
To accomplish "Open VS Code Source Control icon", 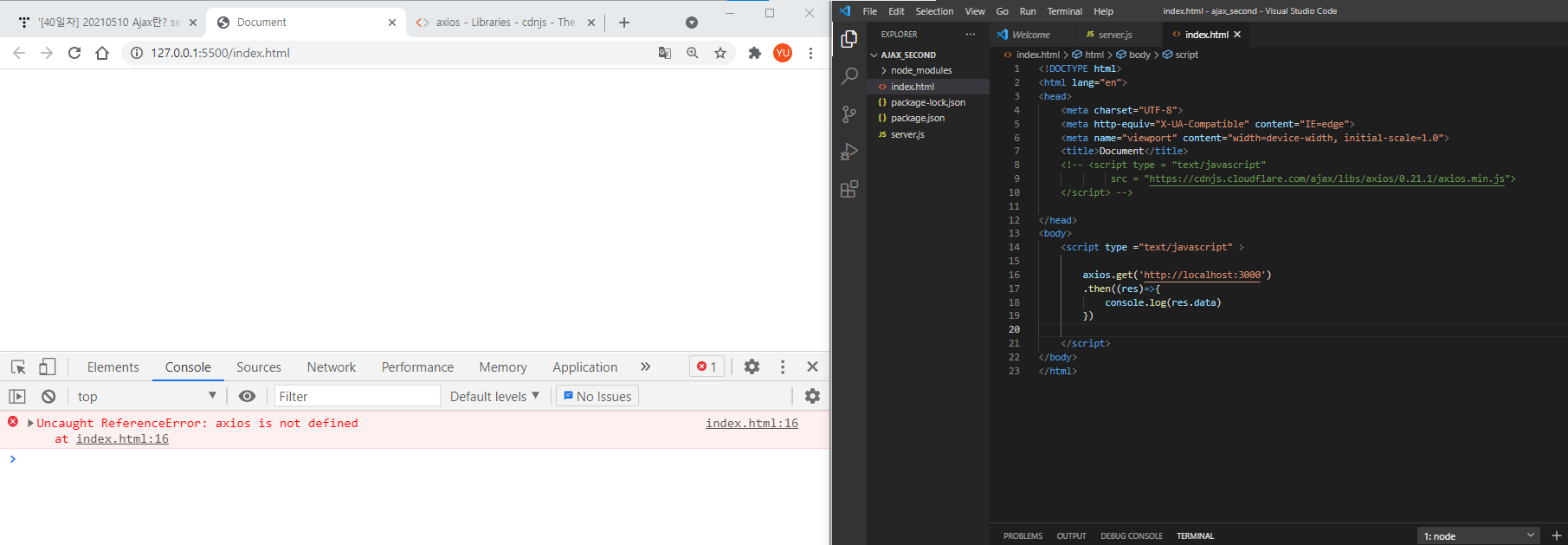I will click(x=849, y=114).
